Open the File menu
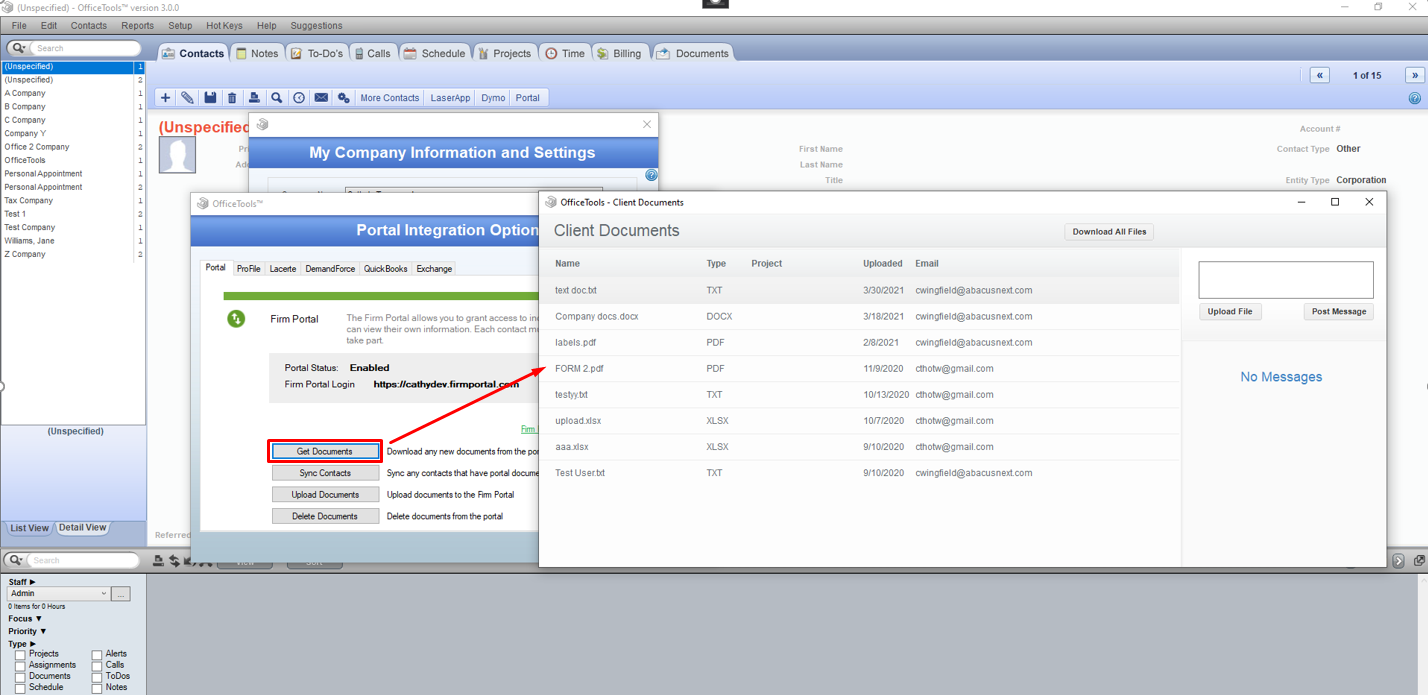This screenshot has width=1428, height=695. click(19, 26)
